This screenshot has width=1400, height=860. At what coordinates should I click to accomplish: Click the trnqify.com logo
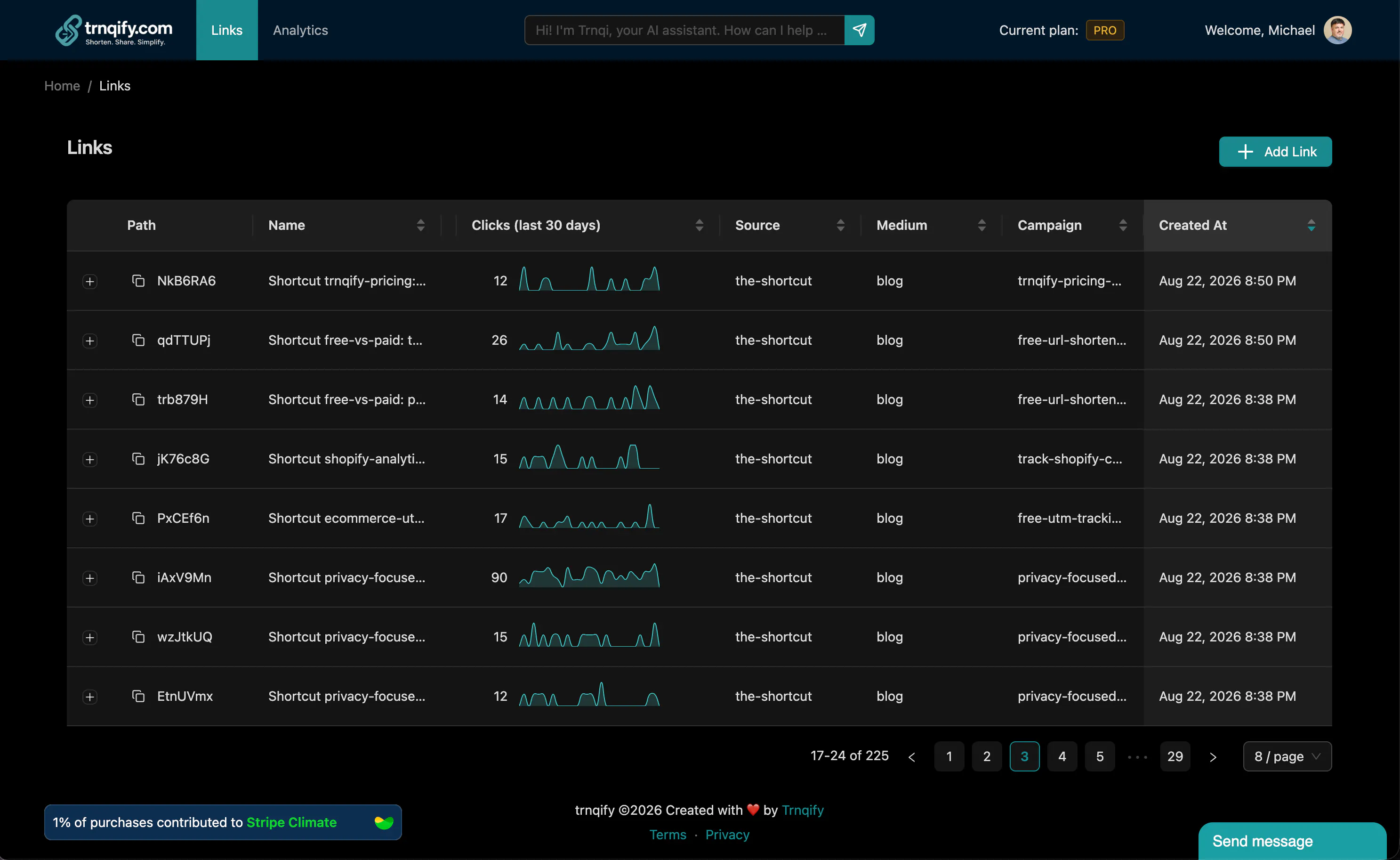(x=113, y=30)
